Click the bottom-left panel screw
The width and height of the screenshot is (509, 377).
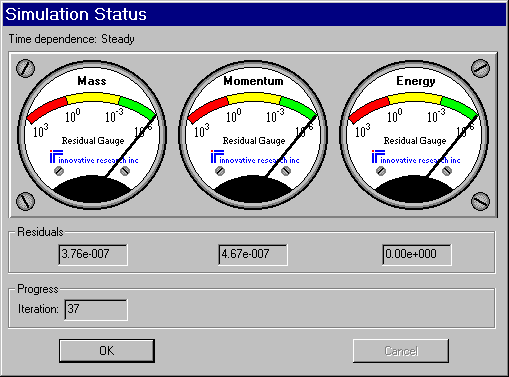pos(25,201)
